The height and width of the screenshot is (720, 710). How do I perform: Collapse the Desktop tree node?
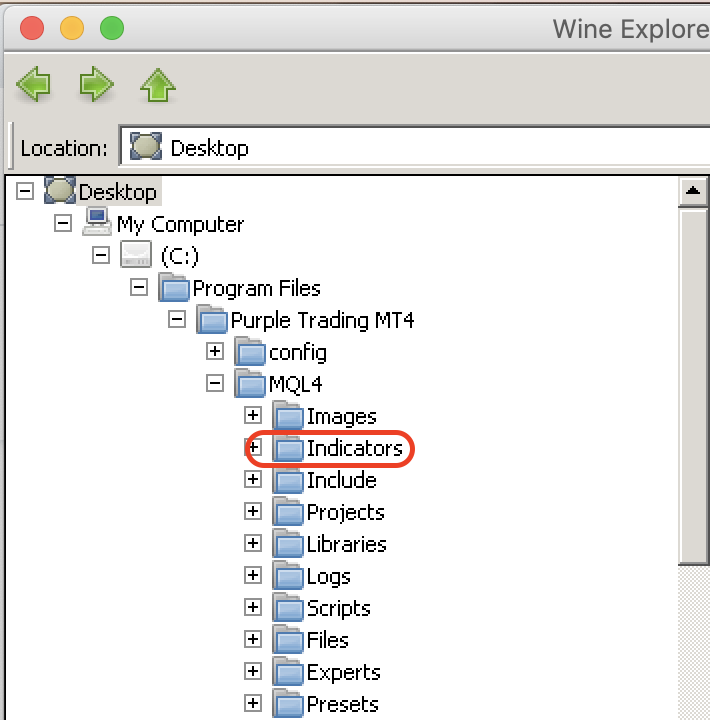(x=25, y=191)
